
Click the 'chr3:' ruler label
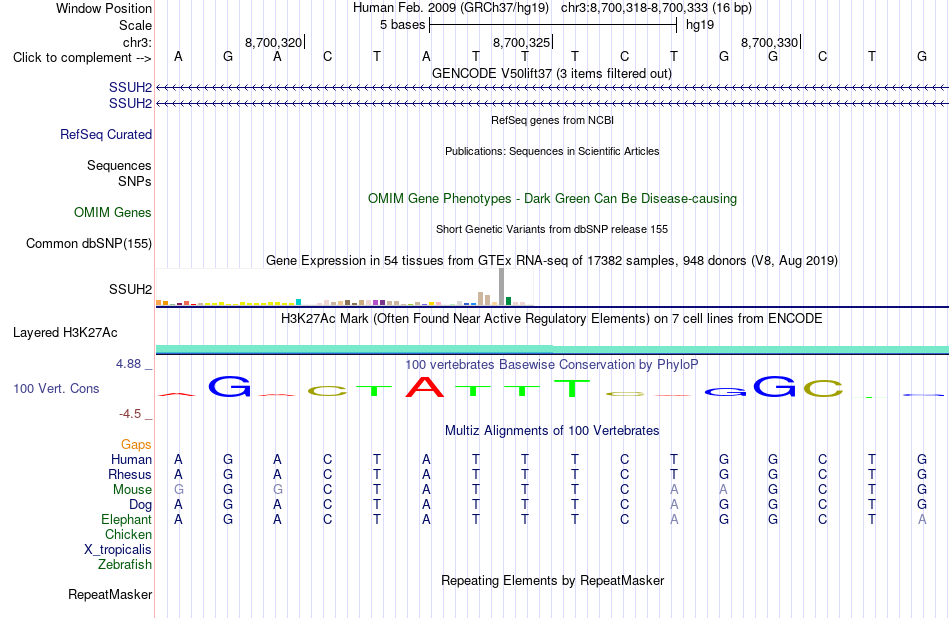(x=138, y=42)
